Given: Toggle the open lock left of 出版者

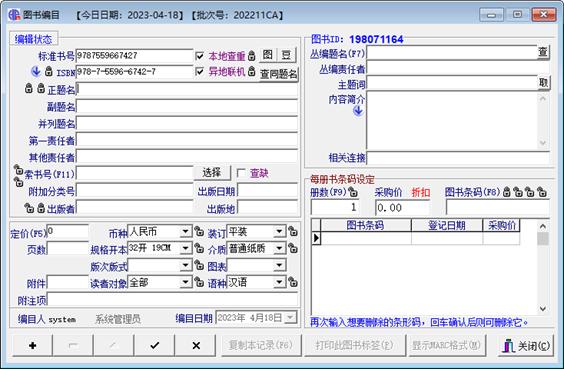Looking at the screenshot, I should click(29, 208).
